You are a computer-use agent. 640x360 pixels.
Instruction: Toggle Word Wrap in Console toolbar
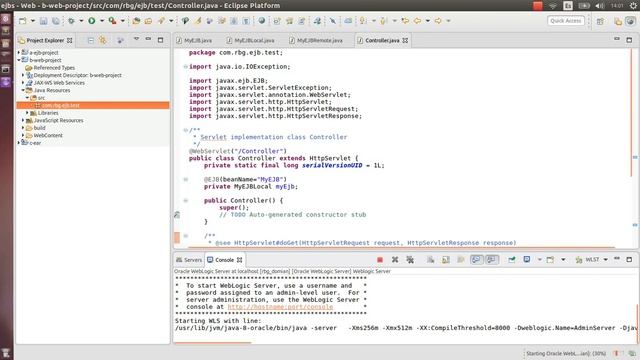(461, 260)
